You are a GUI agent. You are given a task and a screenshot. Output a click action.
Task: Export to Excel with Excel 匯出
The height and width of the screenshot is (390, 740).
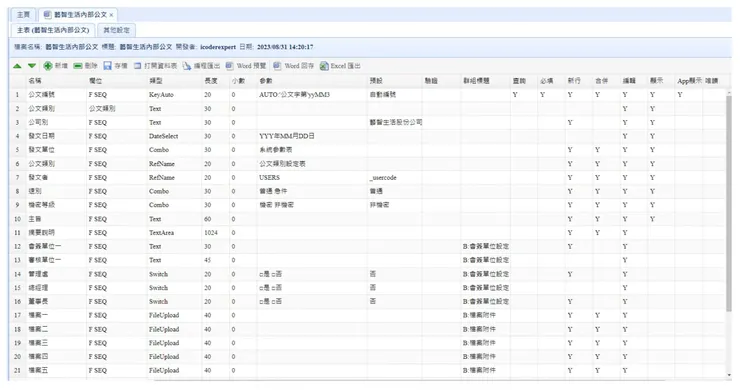(x=340, y=66)
